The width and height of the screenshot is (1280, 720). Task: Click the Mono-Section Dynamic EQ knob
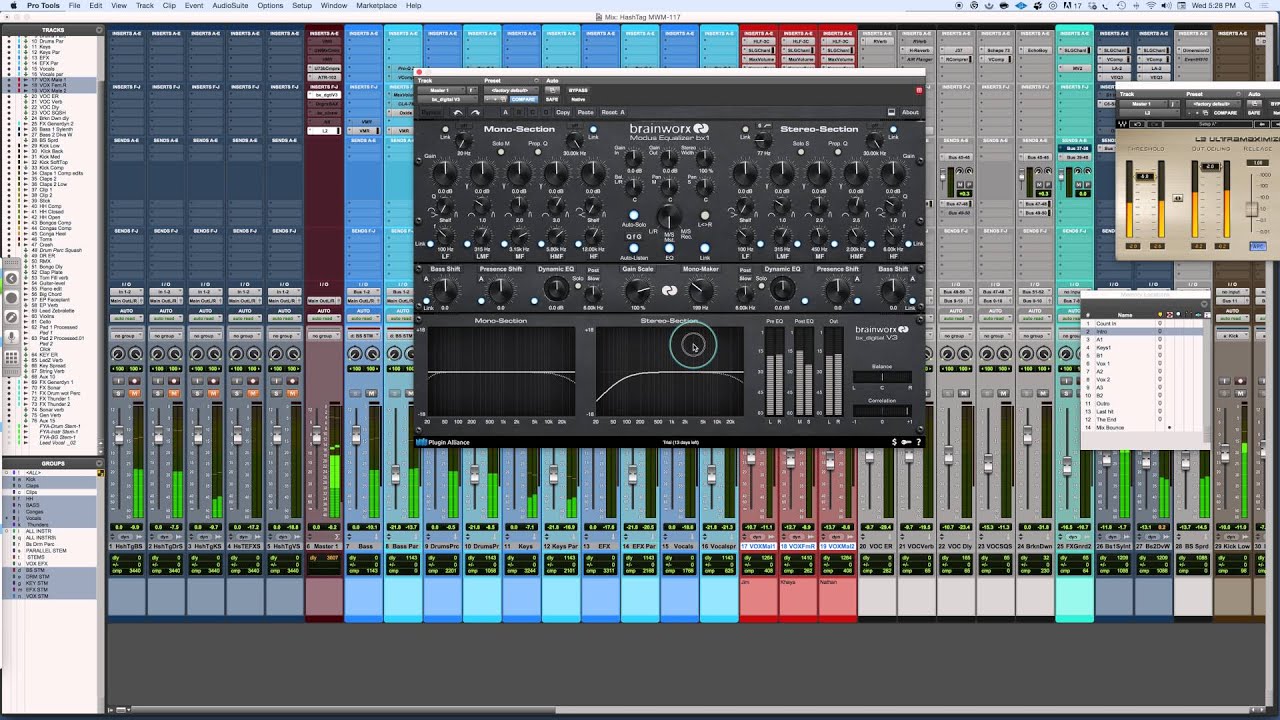pos(556,288)
